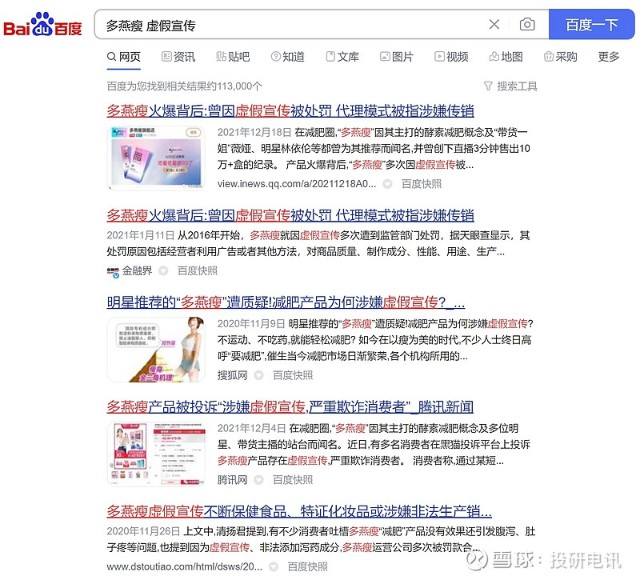Open camera image search icon
This screenshot has height=580, width=640.
coord(527,24)
